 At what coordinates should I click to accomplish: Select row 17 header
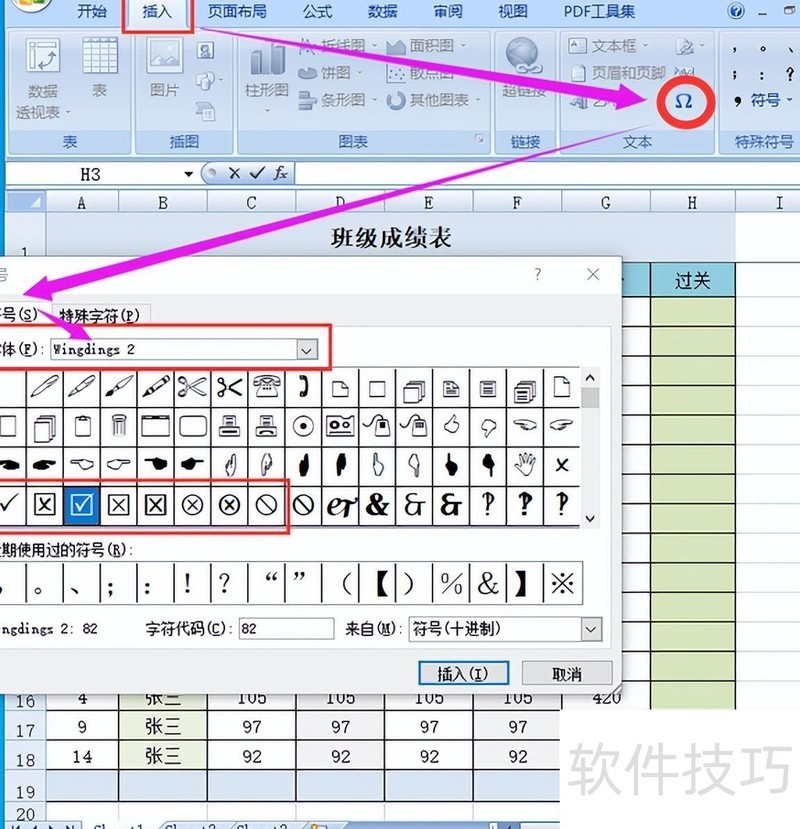tap(25, 731)
